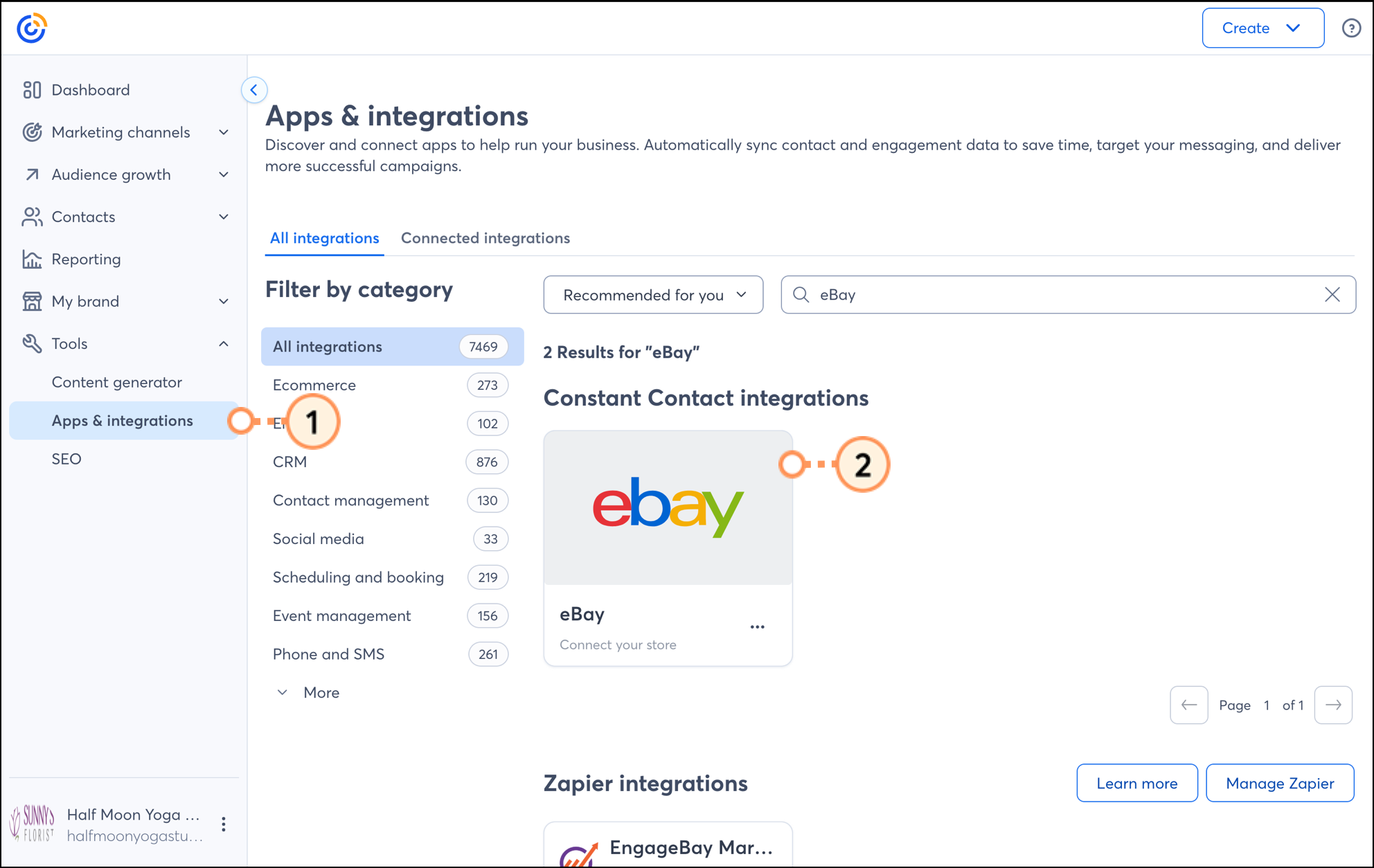Go to next results page
Viewport: 1374px width, 868px height.
[x=1333, y=705]
